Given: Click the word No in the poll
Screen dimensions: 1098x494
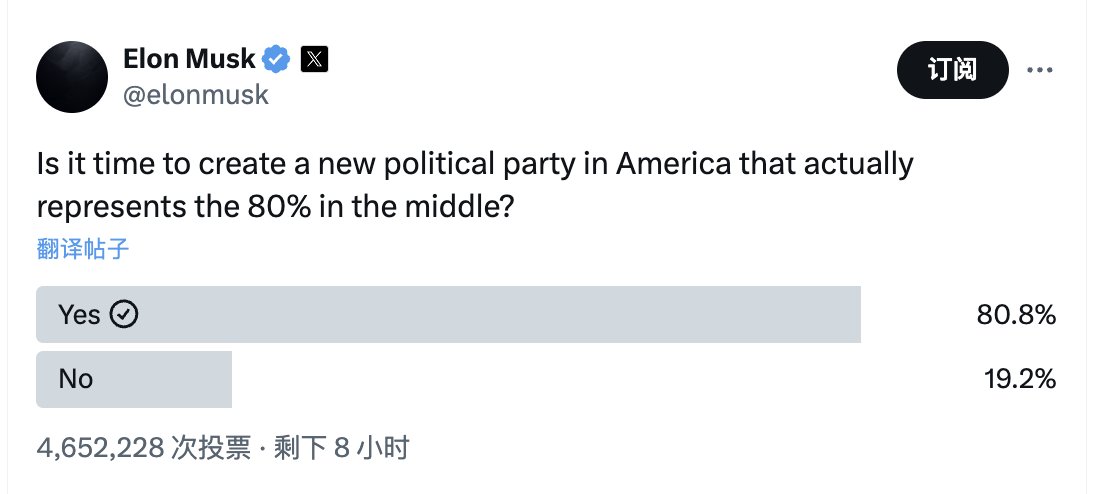Looking at the screenshot, I should click(x=76, y=379).
